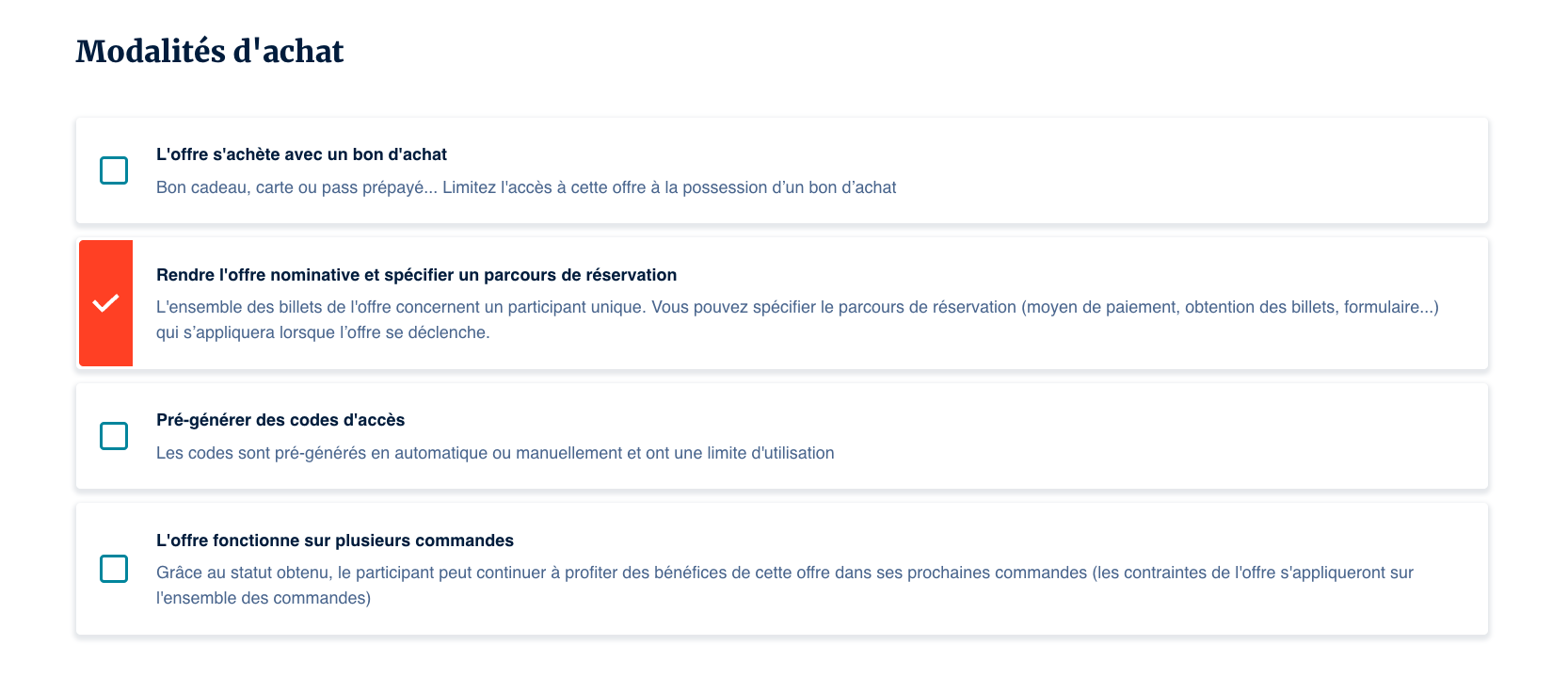
Task: Select the "Rendre l'offre nominative" title text
Action: click(x=416, y=275)
